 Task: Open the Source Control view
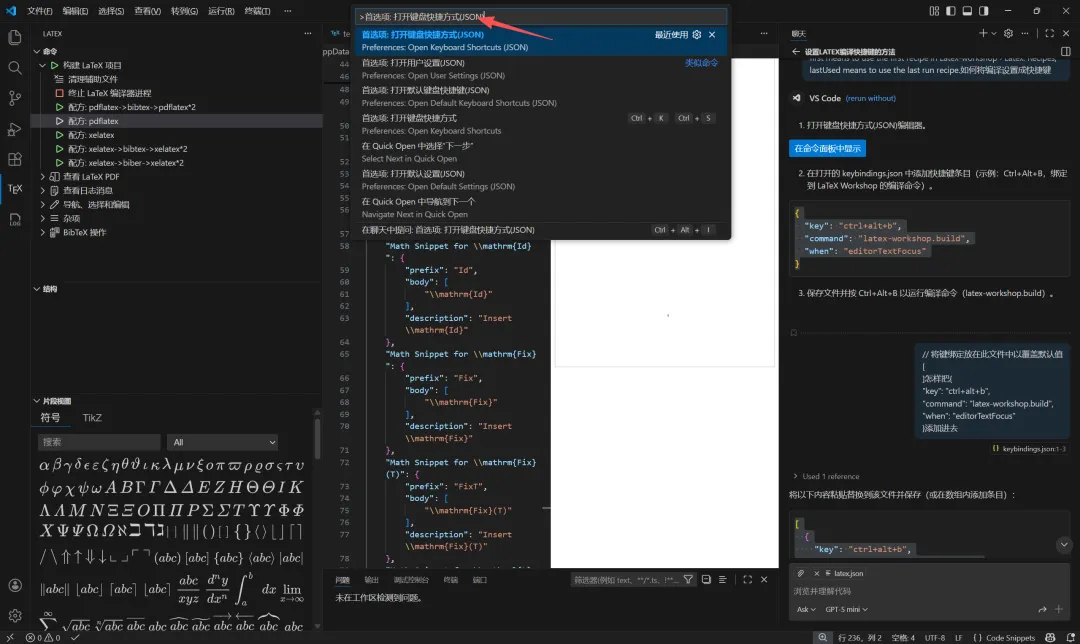(x=14, y=98)
